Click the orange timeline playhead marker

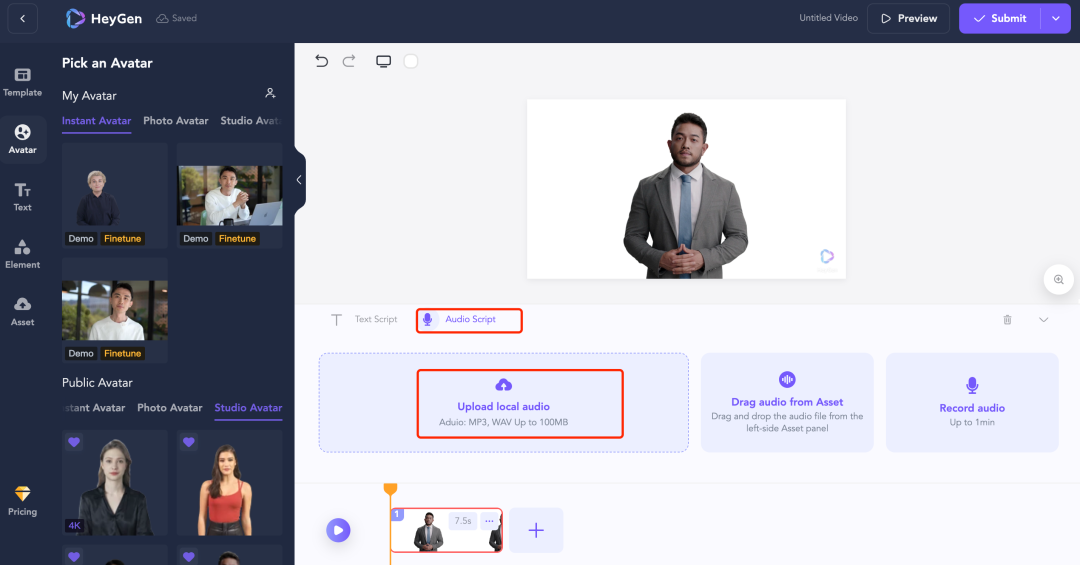click(391, 489)
